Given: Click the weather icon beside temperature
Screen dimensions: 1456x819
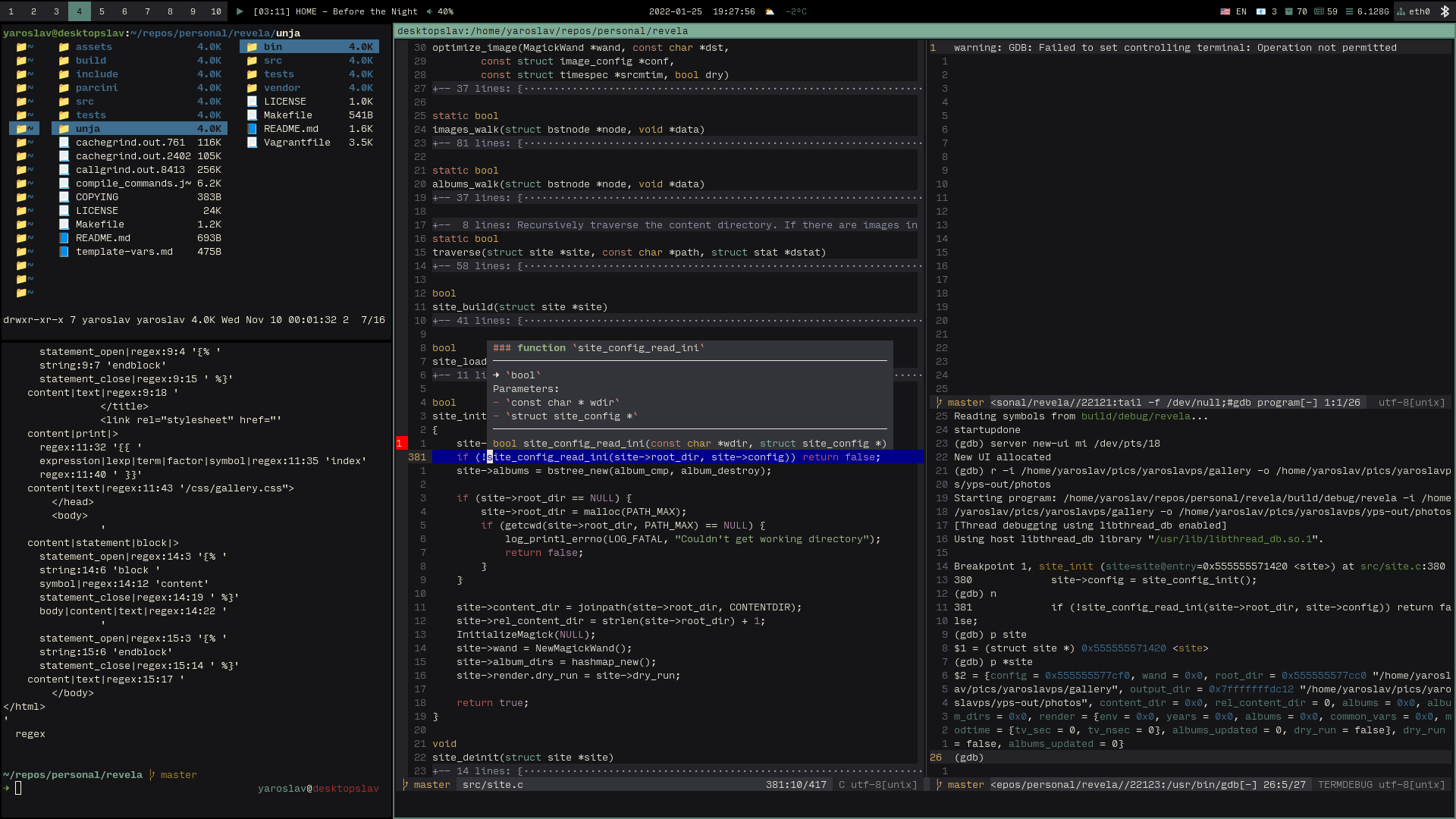Looking at the screenshot, I should pyautogui.click(x=770, y=11).
